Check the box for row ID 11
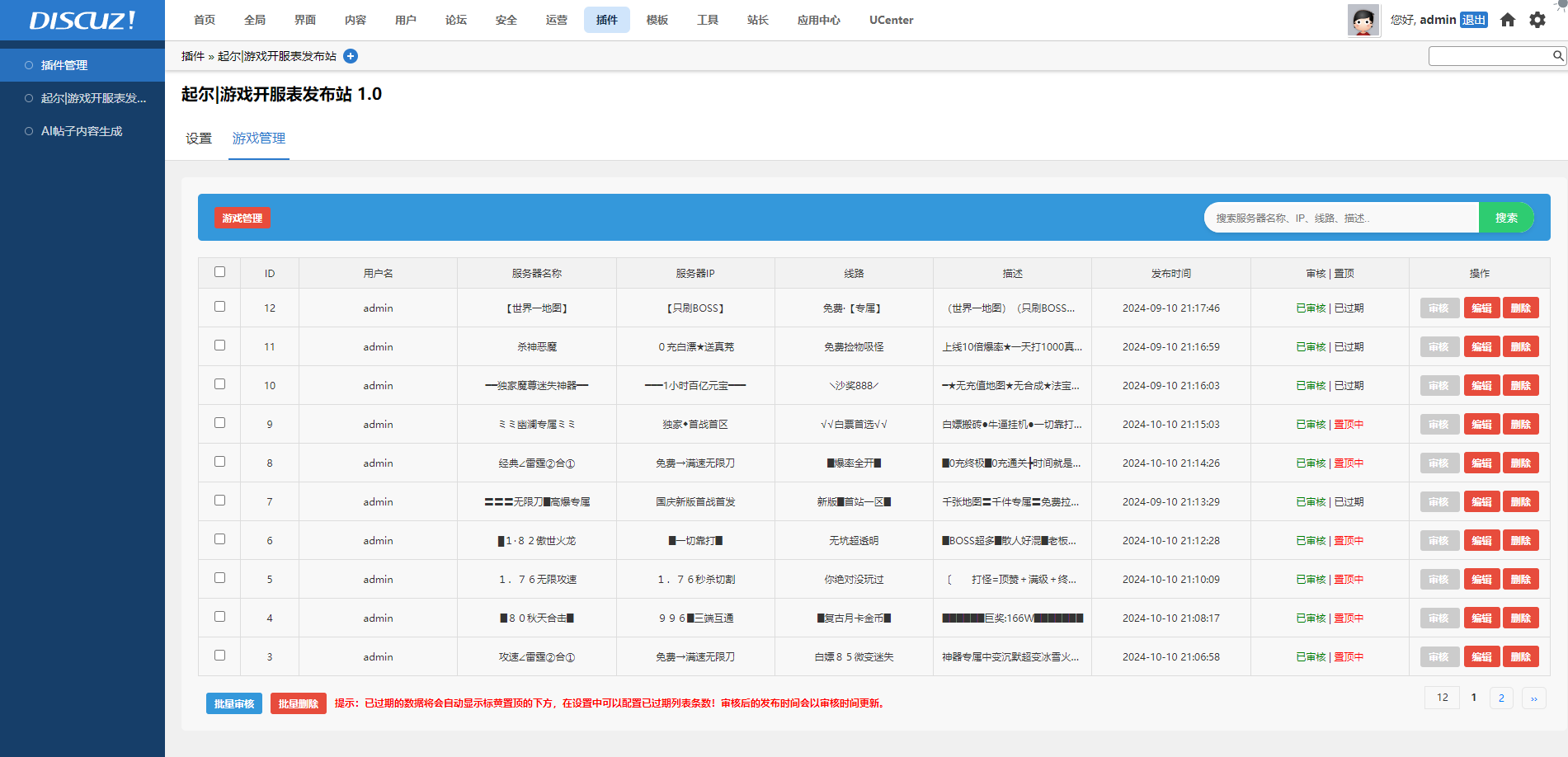 (x=219, y=345)
